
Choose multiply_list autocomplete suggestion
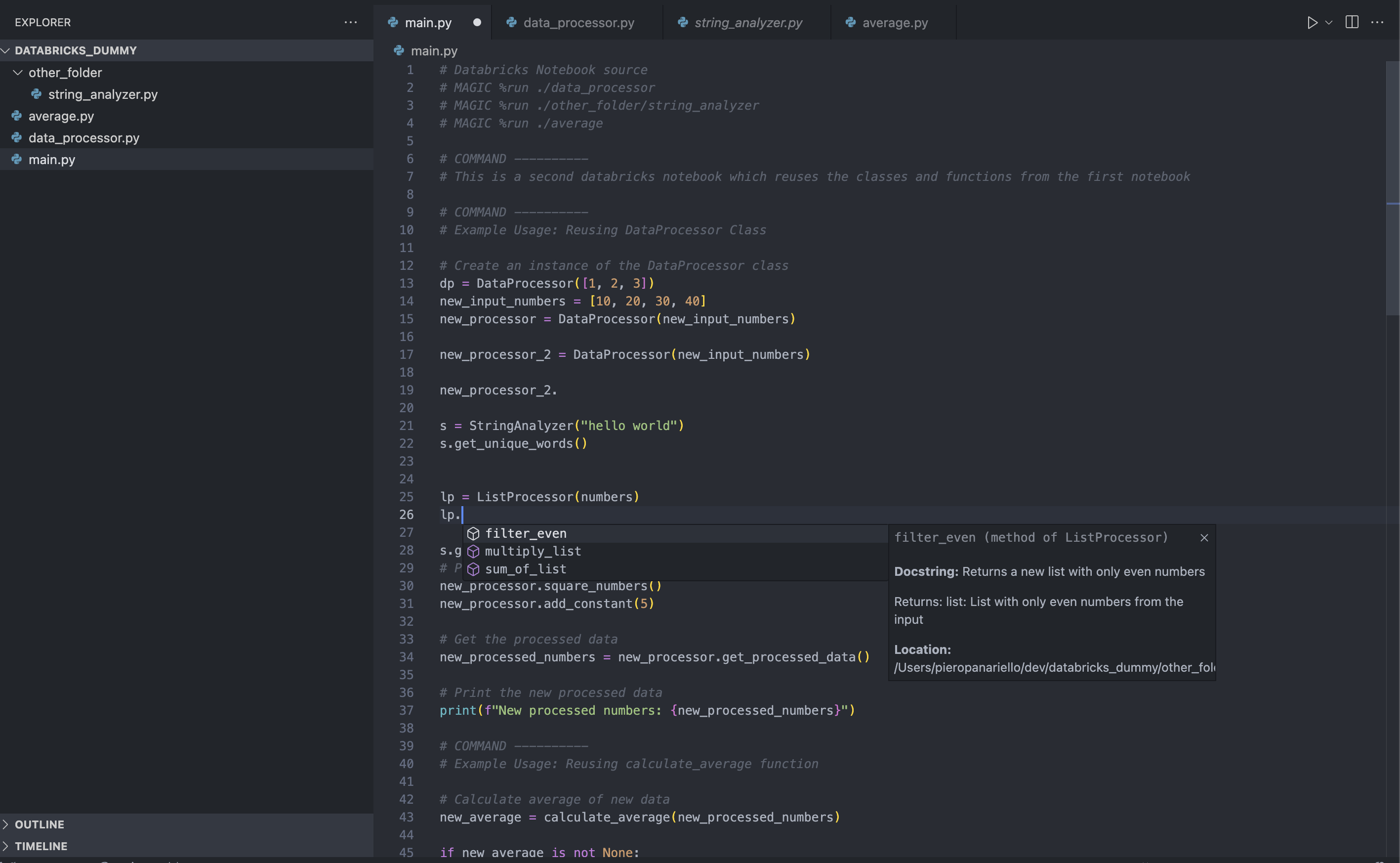tap(675, 551)
